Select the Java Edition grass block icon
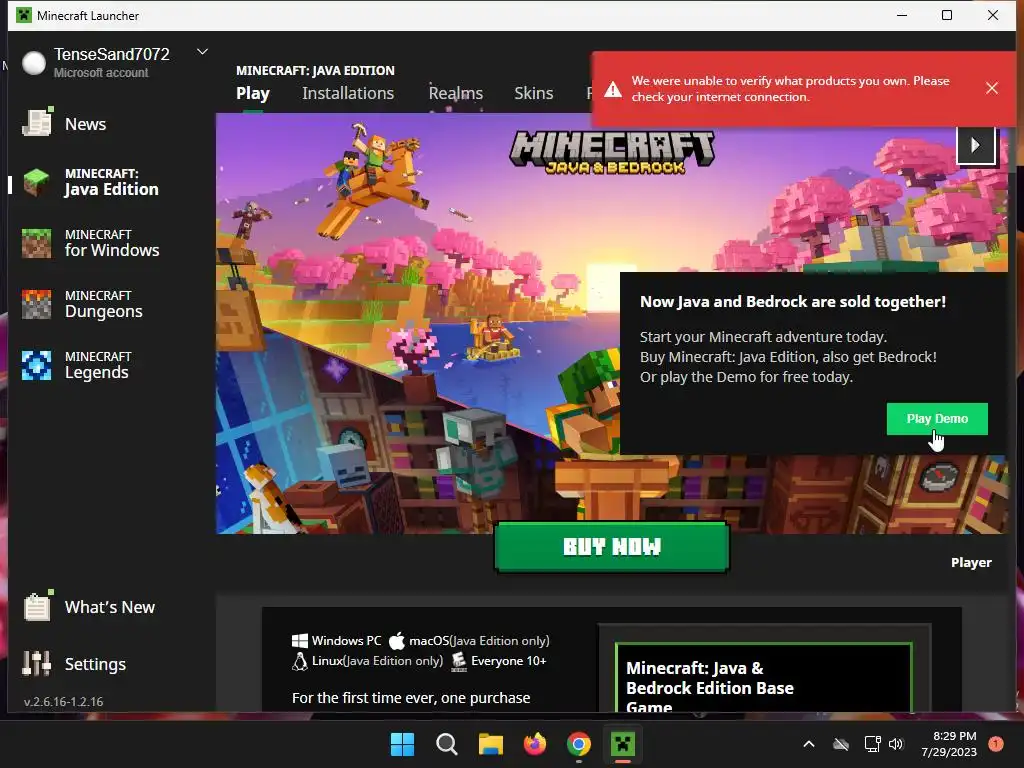 [x=37, y=183]
